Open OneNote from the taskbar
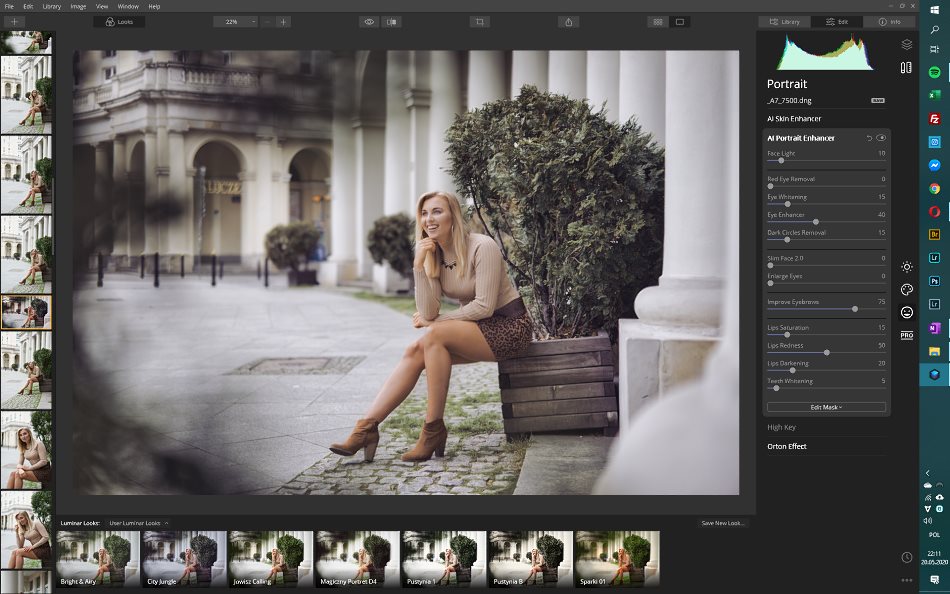Screen dimensions: 950x594 tap(934, 328)
